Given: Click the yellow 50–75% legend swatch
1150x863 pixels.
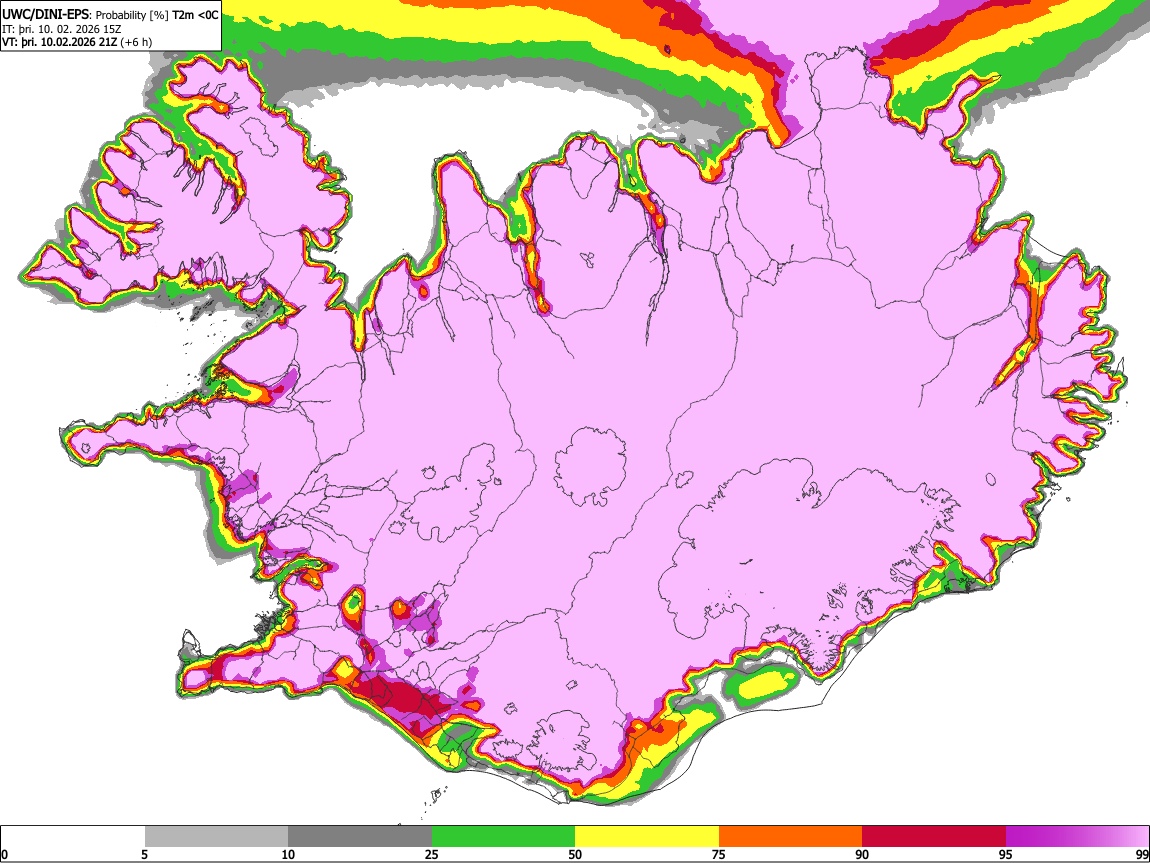Looking at the screenshot, I should (x=647, y=837).
